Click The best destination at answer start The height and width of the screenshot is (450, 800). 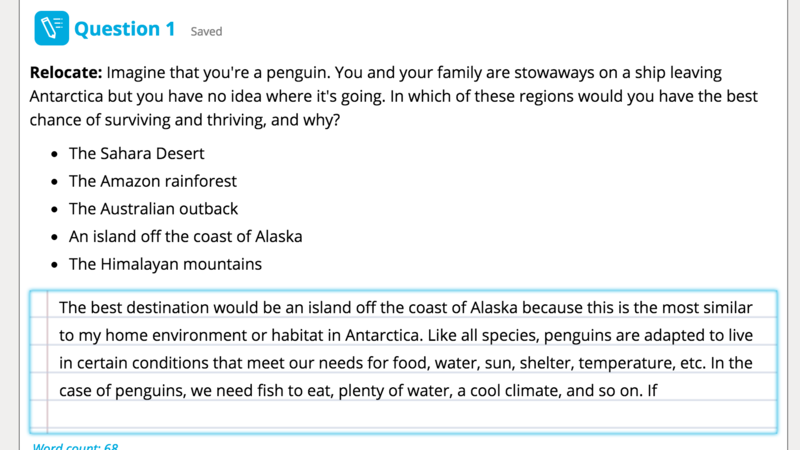point(134,308)
